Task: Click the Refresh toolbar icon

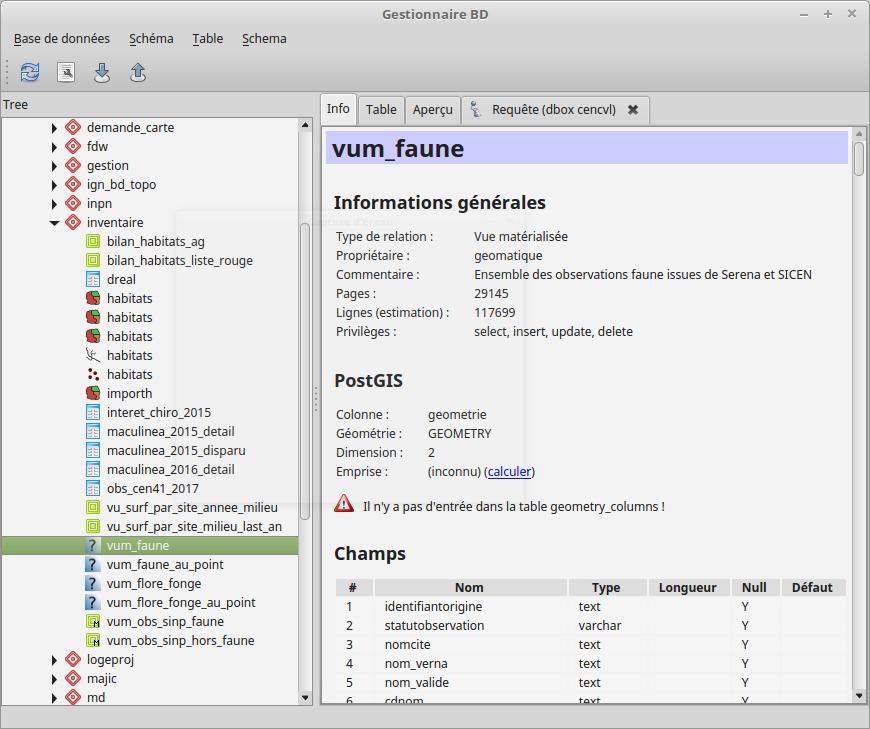Action: tap(30, 72)
